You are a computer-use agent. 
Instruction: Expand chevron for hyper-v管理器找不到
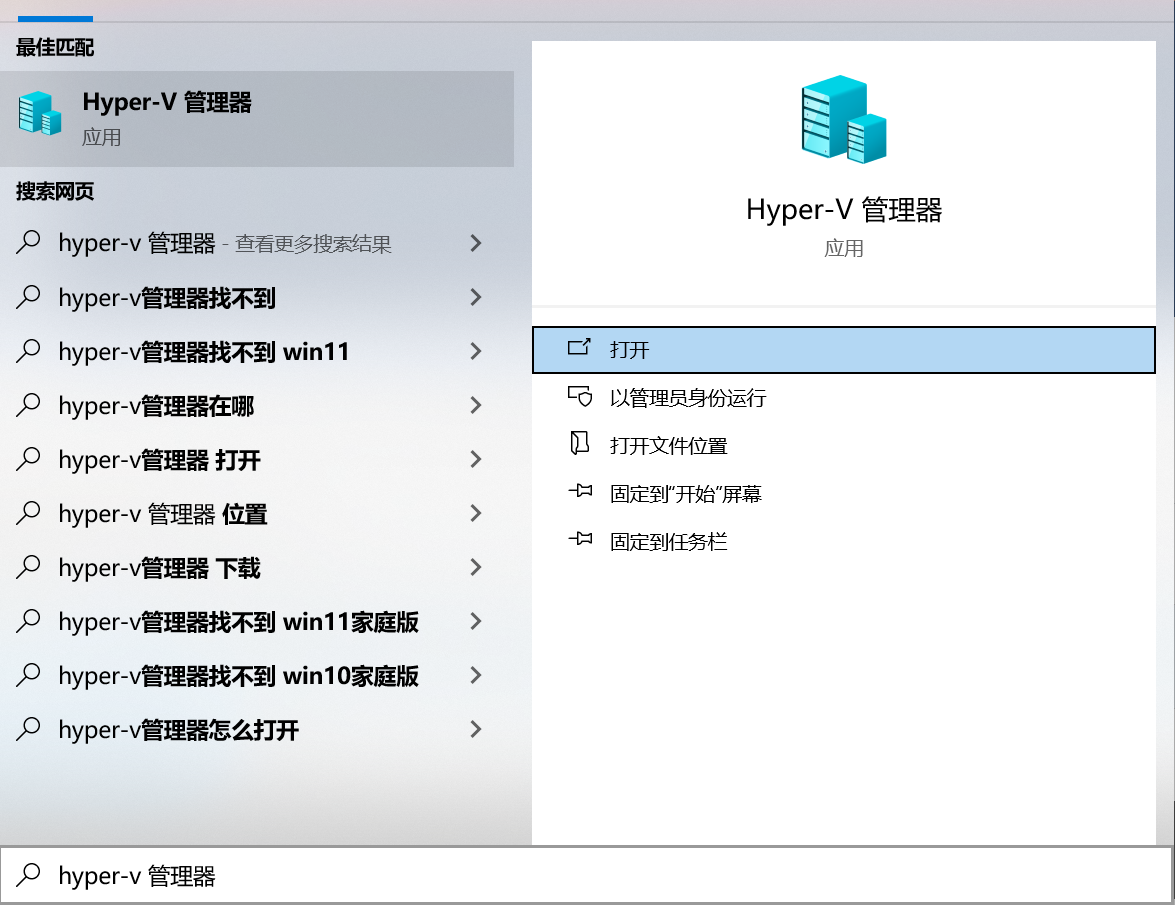(x=475, y=297)
